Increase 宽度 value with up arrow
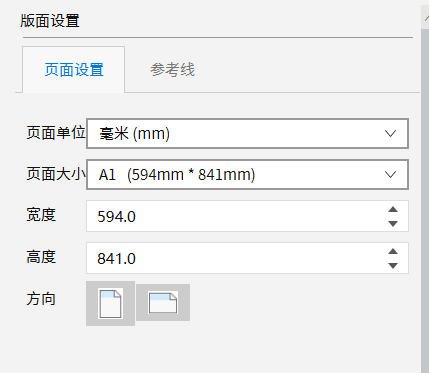Viewport: 429px width, 373px height. tap(393, 210)
